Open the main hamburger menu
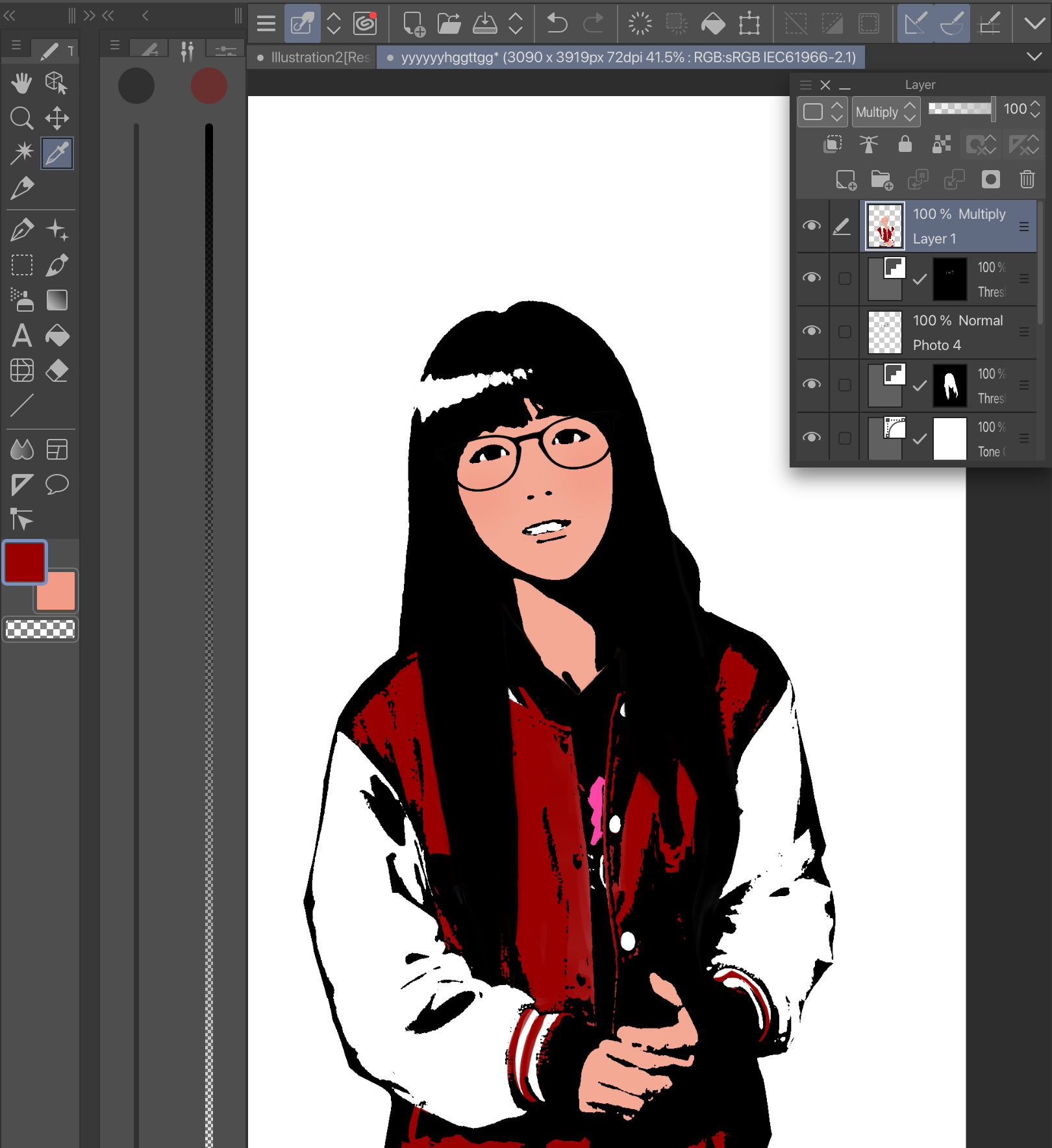The height and width of the screenshot is (1148, 1052). pyautogui.click(x=266, y=24)
